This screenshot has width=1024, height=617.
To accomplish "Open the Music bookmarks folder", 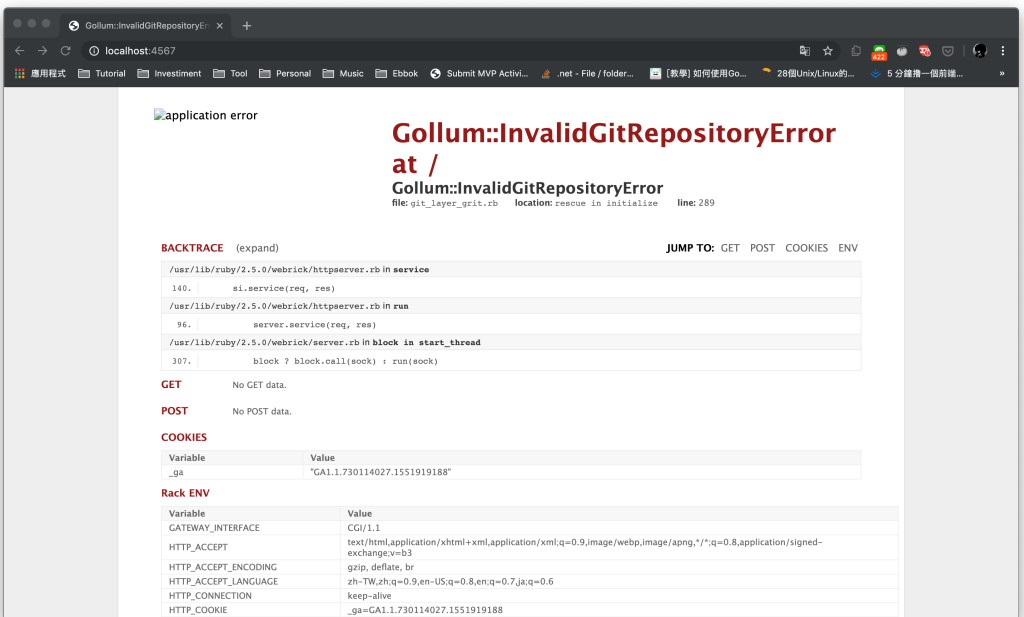I will point(343,74).
